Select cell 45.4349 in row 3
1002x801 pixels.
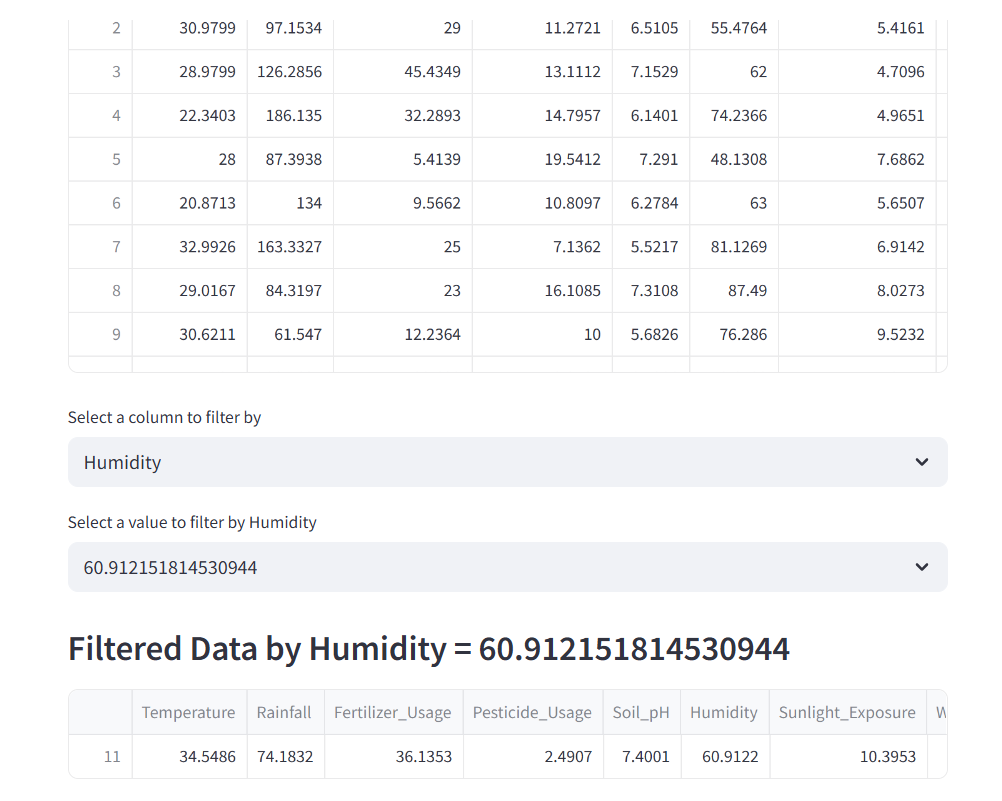[x=403, y=72]
